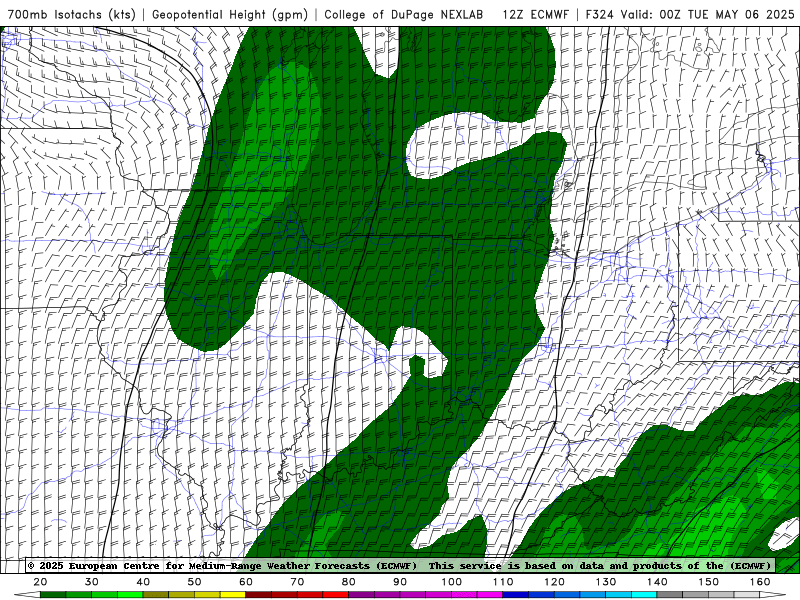Click the bright yellow swatch before 60

pyautogui.click(x=233, y=595)
